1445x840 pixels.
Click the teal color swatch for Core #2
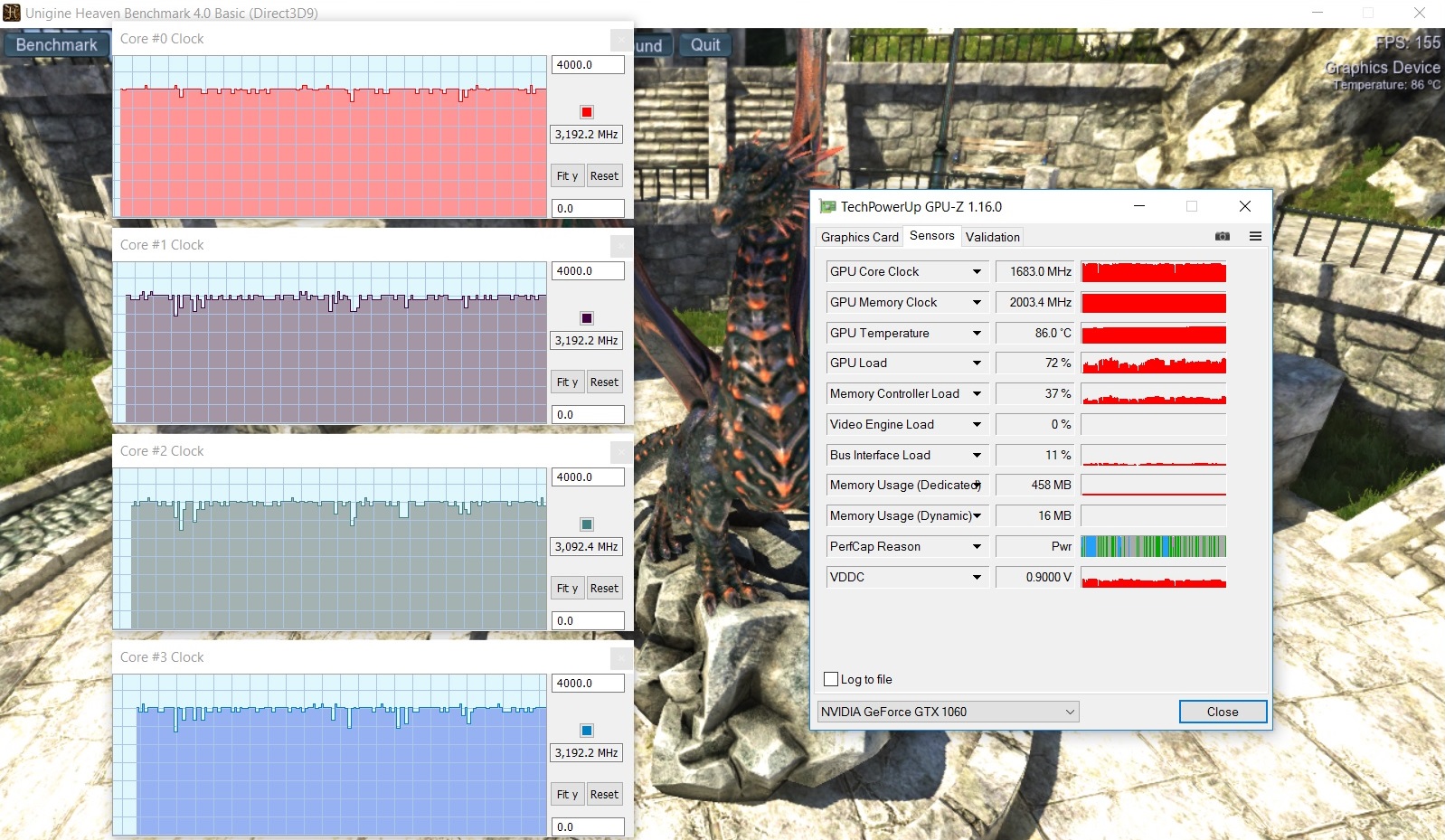(x=587, y=524)
